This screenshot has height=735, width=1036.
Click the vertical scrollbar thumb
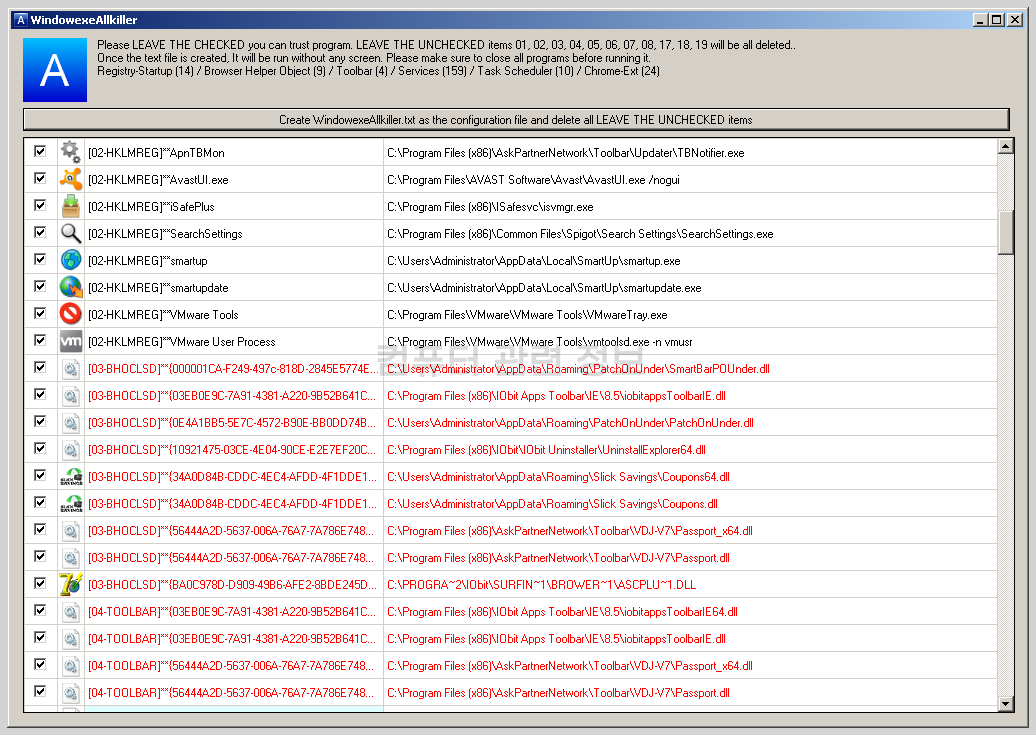click(1006, 233)
